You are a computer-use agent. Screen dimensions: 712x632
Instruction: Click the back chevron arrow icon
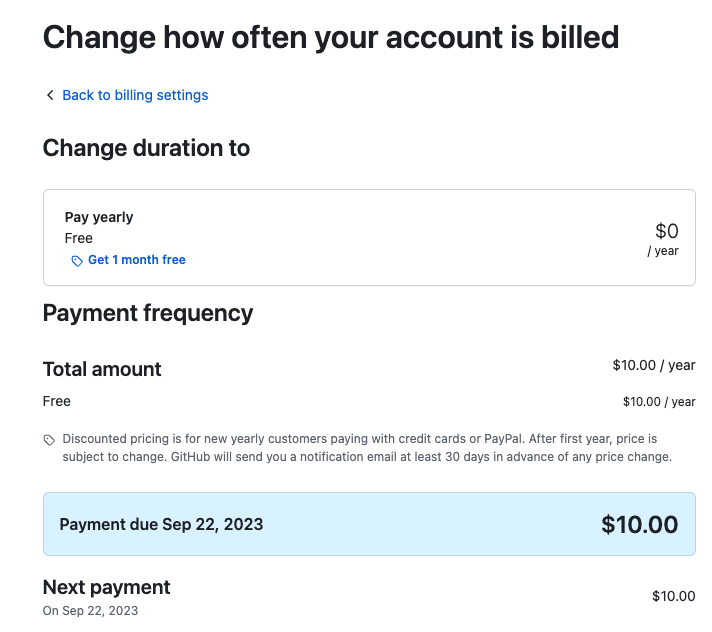49,95
